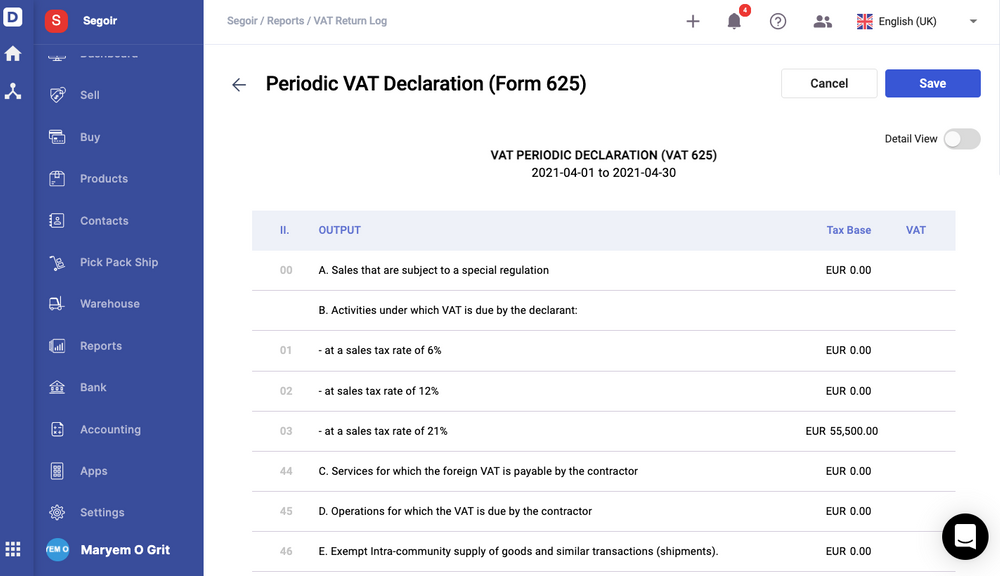Enable the Detail View toggle
The width and height of the screenshot is (1000, 576).
pos(961,139)
